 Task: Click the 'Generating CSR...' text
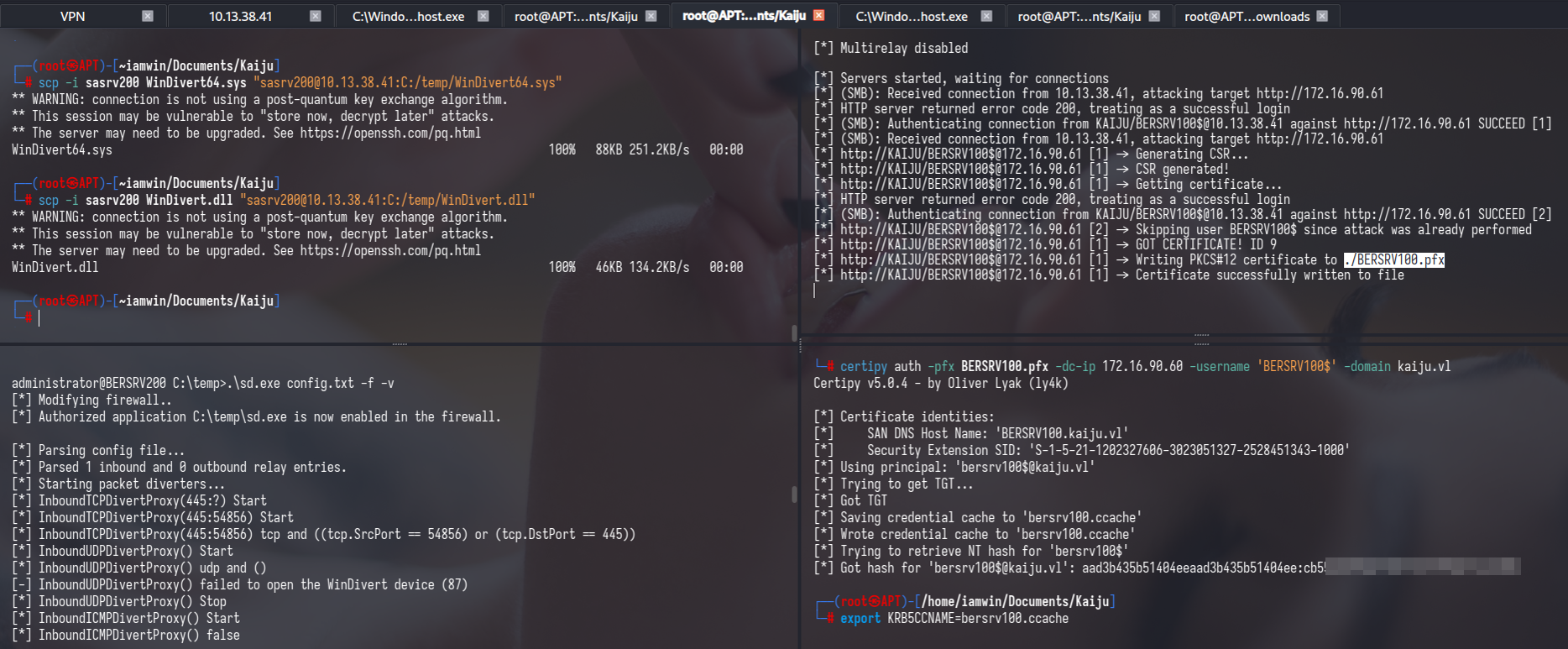click(x=1192, y=154)
